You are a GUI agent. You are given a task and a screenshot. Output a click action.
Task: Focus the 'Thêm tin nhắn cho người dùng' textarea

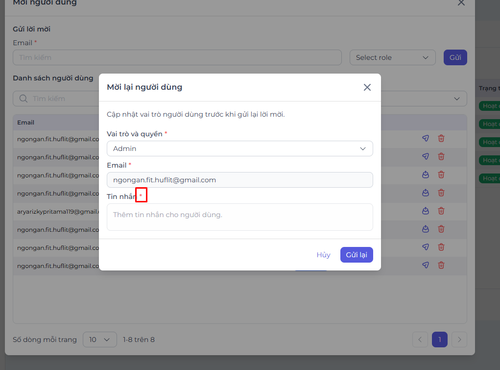(x=240, y=217)
